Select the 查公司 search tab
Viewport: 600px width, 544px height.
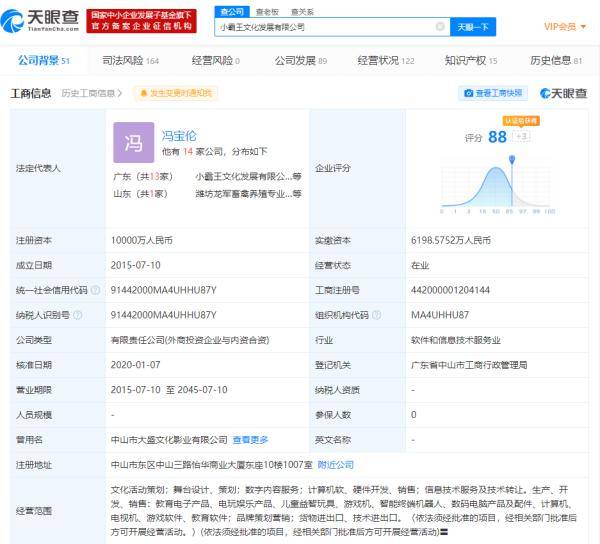[x=232, y=12]
